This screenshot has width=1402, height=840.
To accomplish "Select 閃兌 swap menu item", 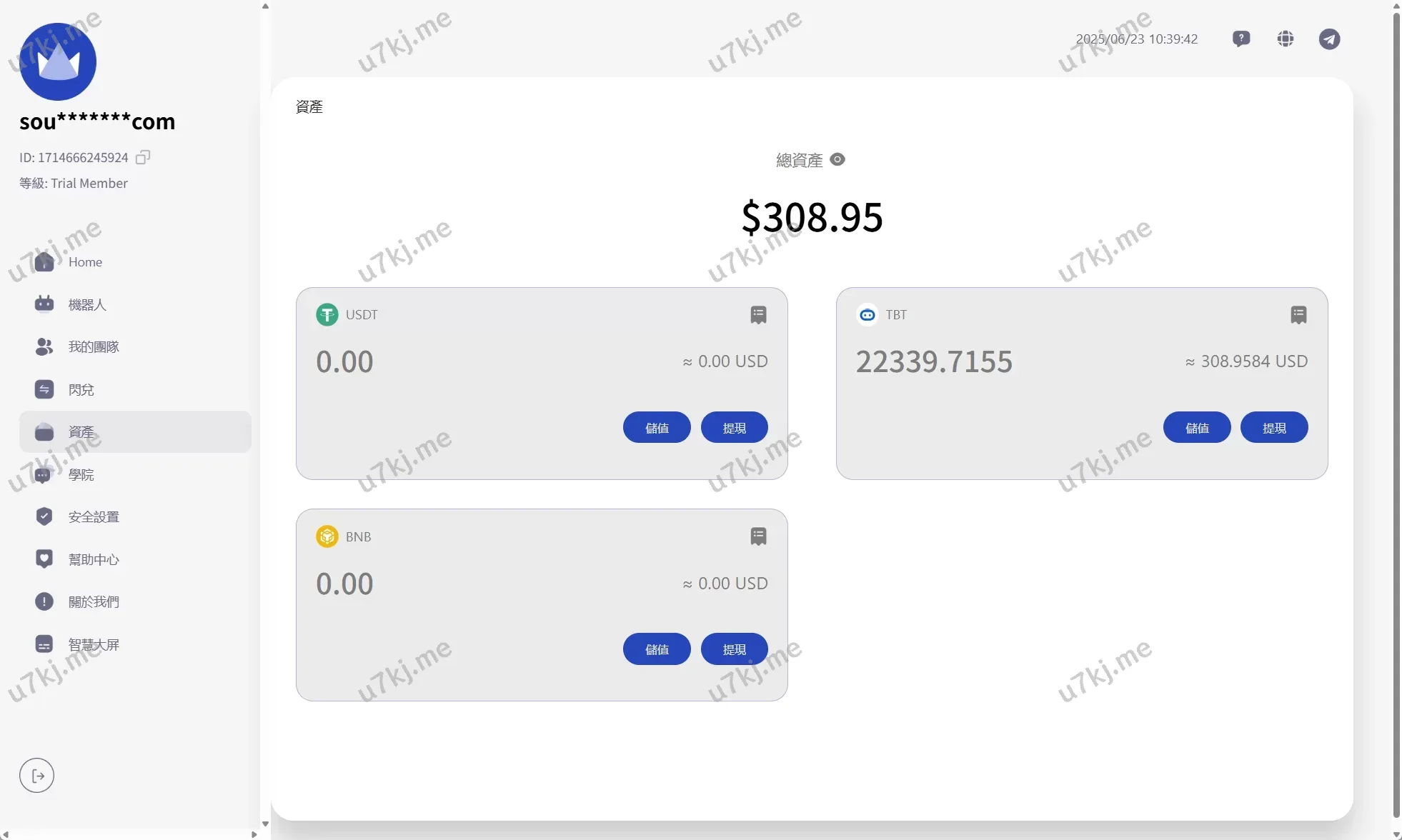I will pos(81,390).
